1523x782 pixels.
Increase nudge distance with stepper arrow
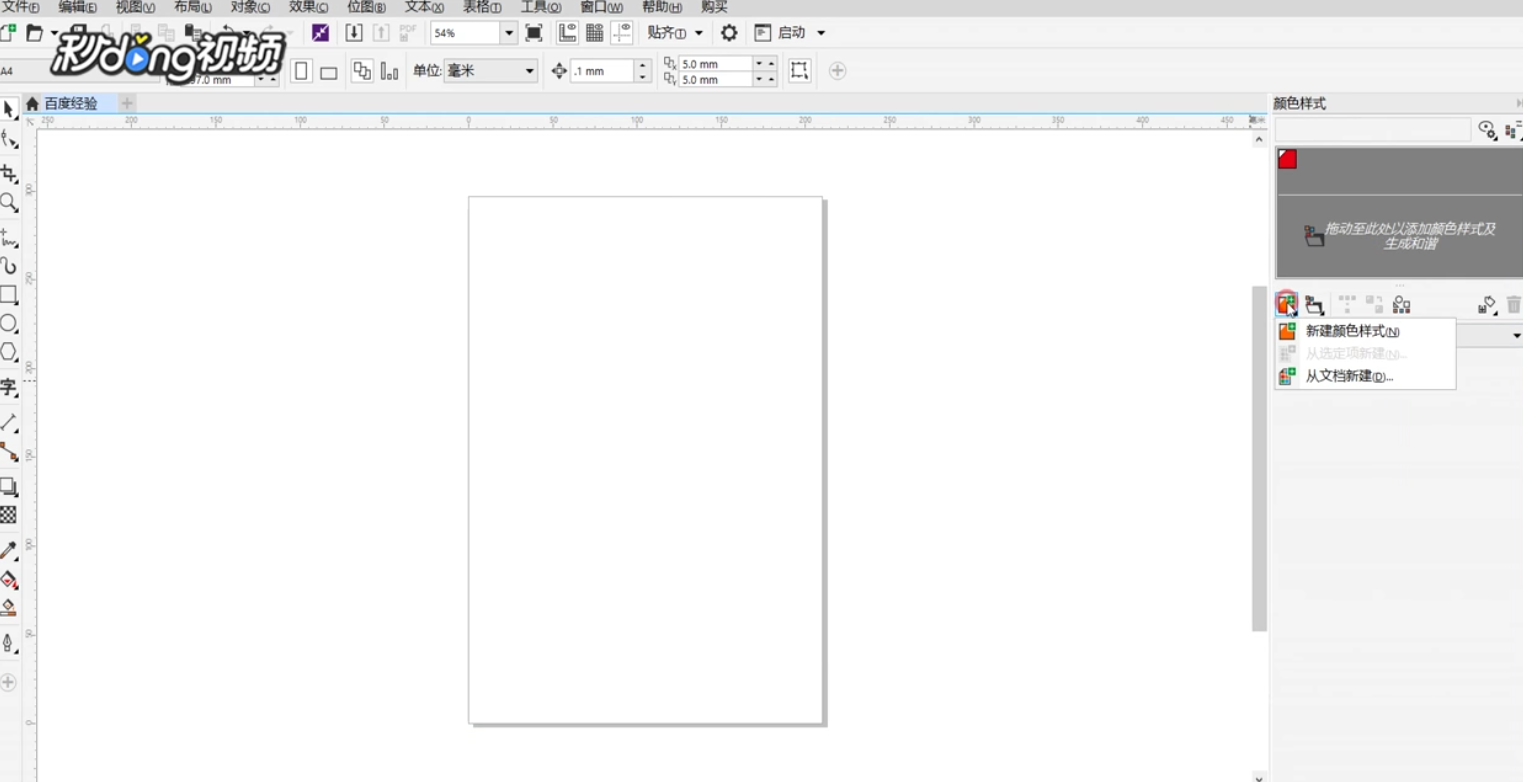point(643,66)
